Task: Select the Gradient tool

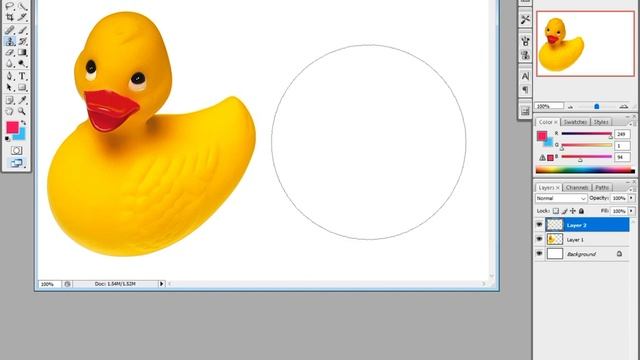Action: click(x=22, y=52)
